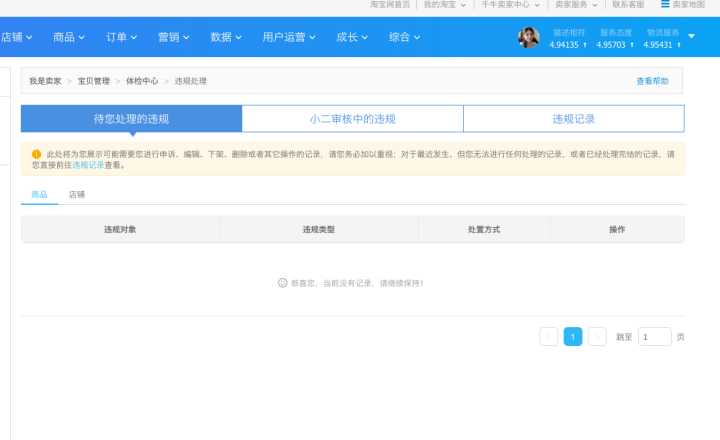Click the smiley icon in the empty records message

tap(283, 283)
